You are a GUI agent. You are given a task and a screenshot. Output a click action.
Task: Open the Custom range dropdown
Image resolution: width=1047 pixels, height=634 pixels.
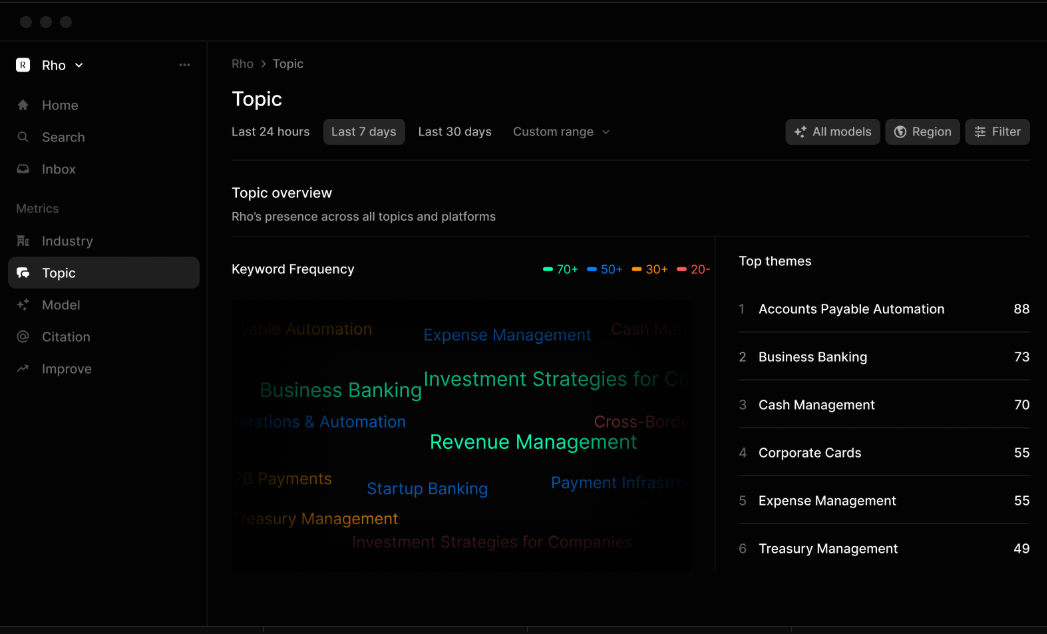(x=562, y=132)
